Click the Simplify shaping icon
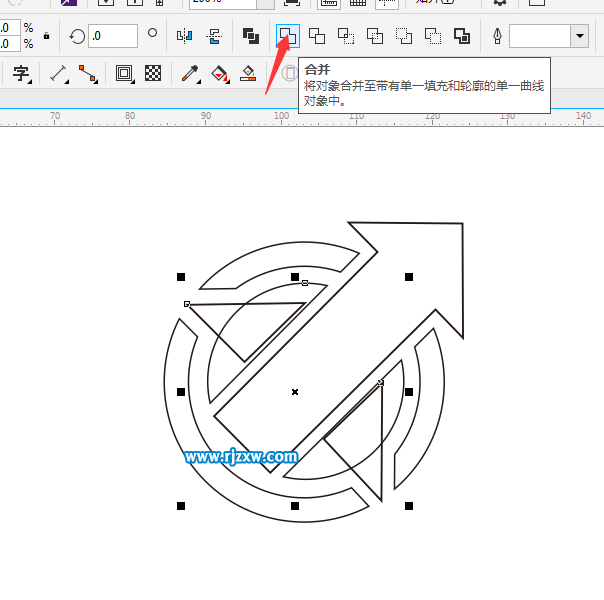This screenshot has width=604, height=600. click(x=375, y=36)
